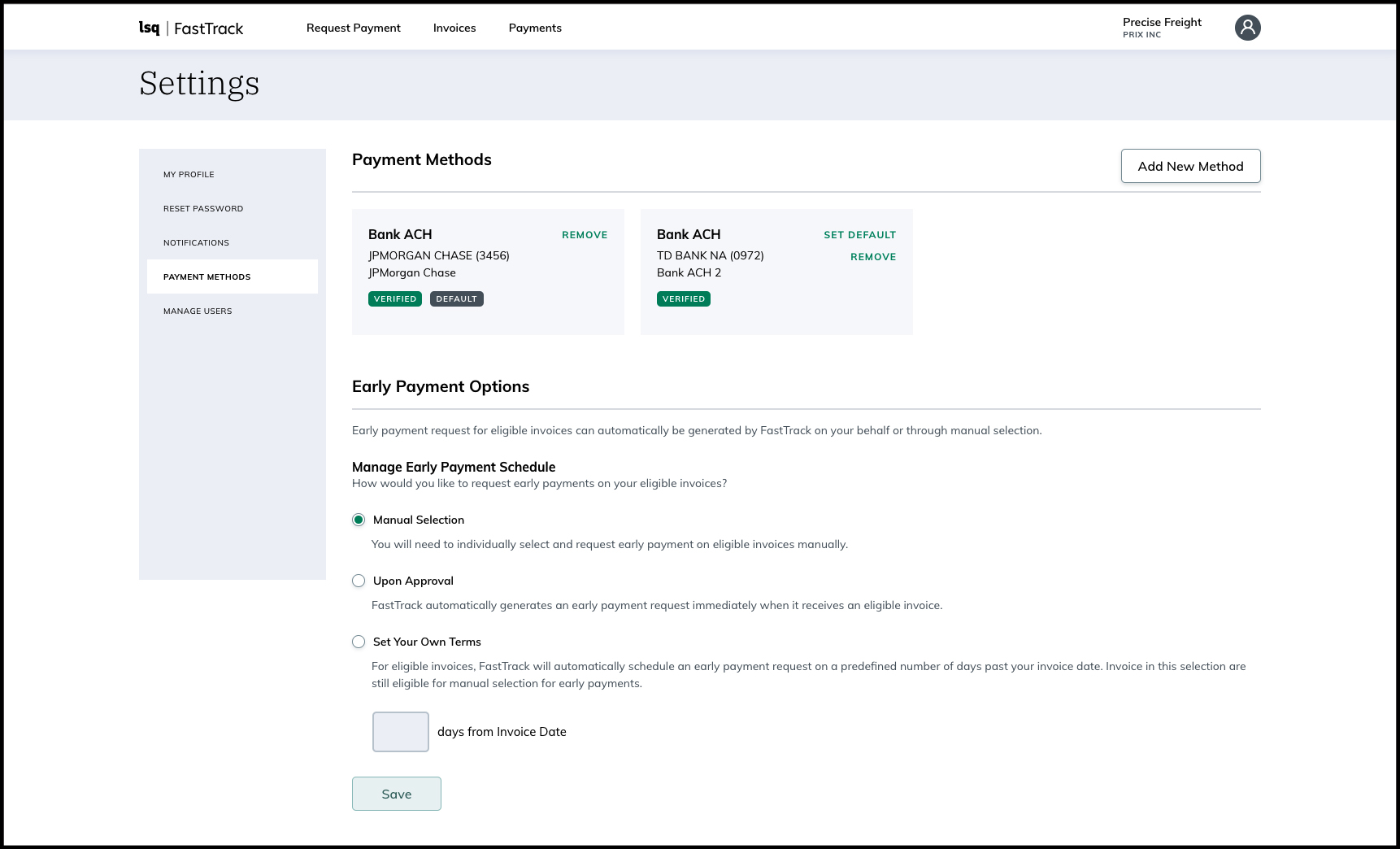The height and width of the screenshot is (849, 1400).
Task: Go to Reset Password settings
Action: (203, 208)
